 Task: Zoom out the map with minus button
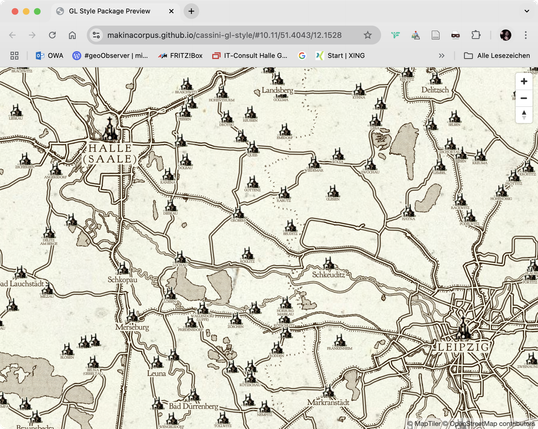(x=524, y=98)
